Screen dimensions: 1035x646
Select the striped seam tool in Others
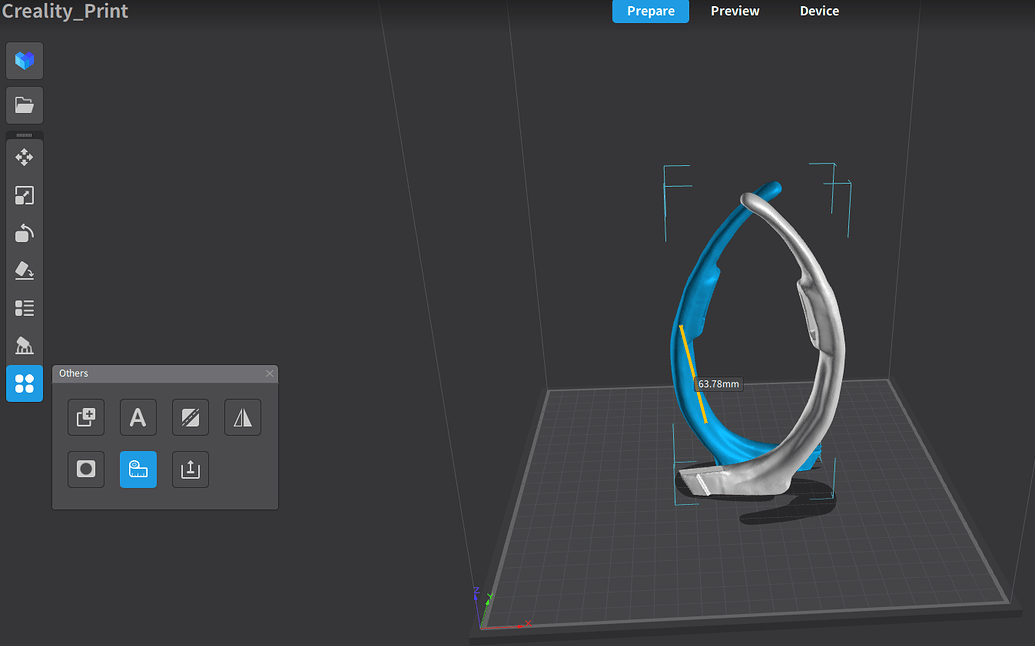click(190, 417)
